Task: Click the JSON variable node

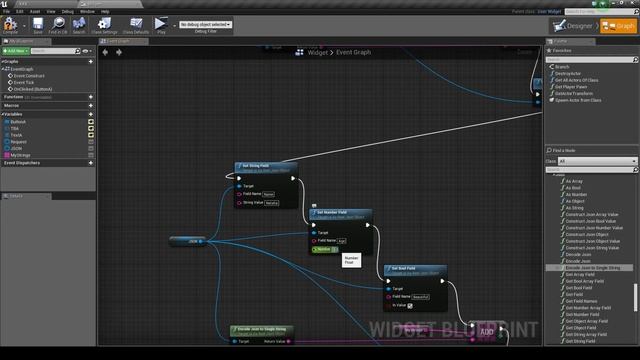Action: click(x=187, y=241)
